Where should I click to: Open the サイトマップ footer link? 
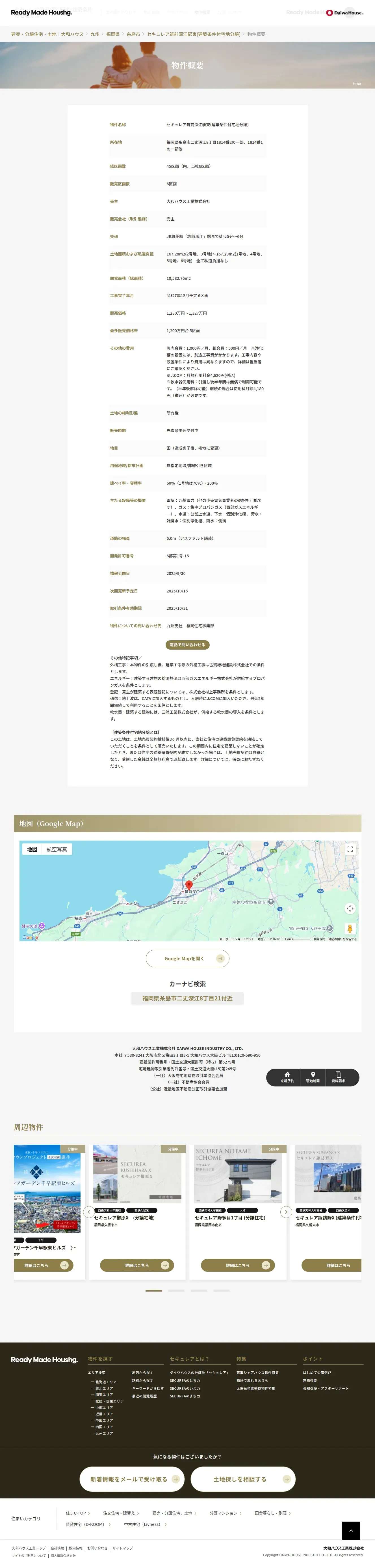tap(123, 1548)
